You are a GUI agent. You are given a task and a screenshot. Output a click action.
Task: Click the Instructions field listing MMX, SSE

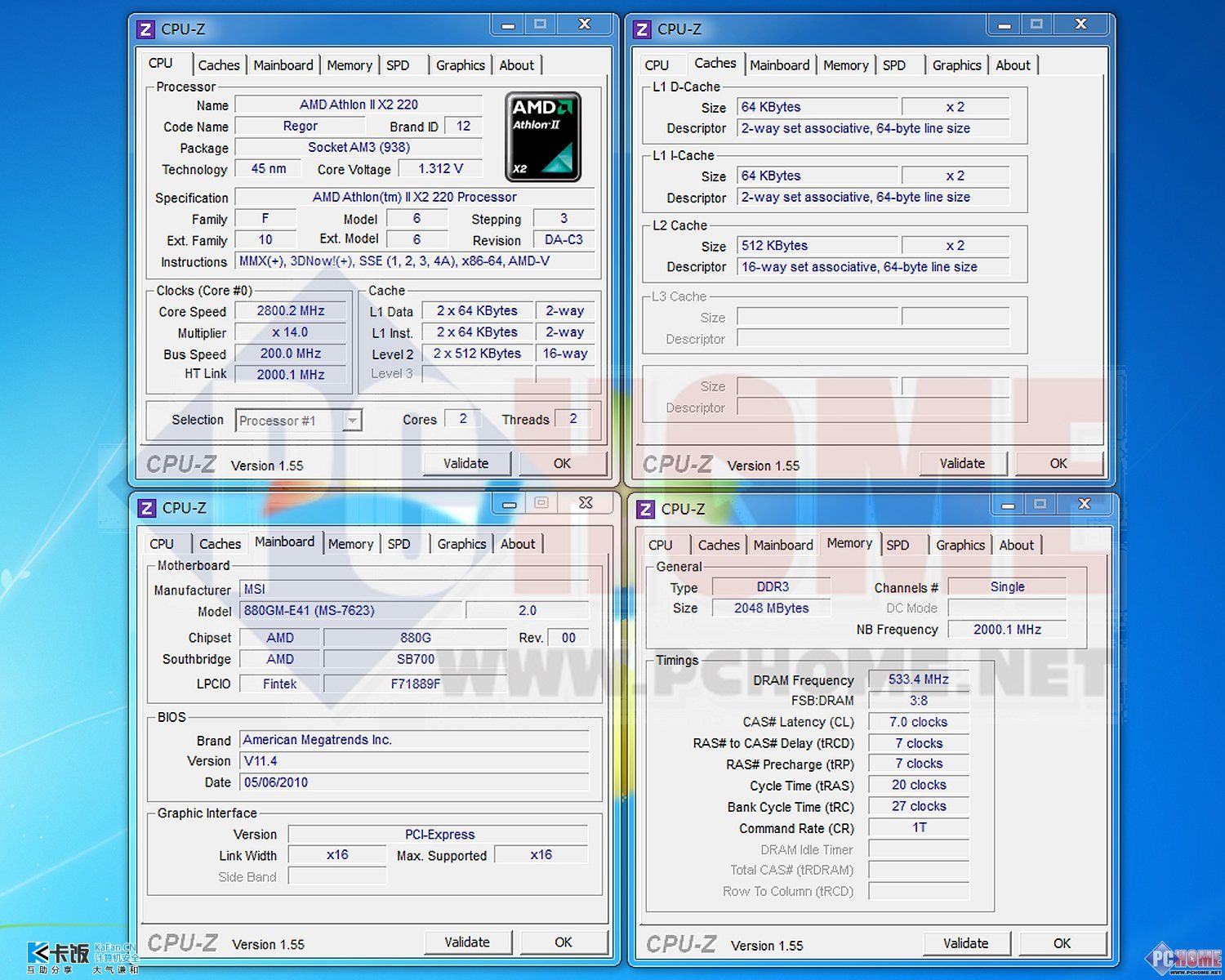415,261
